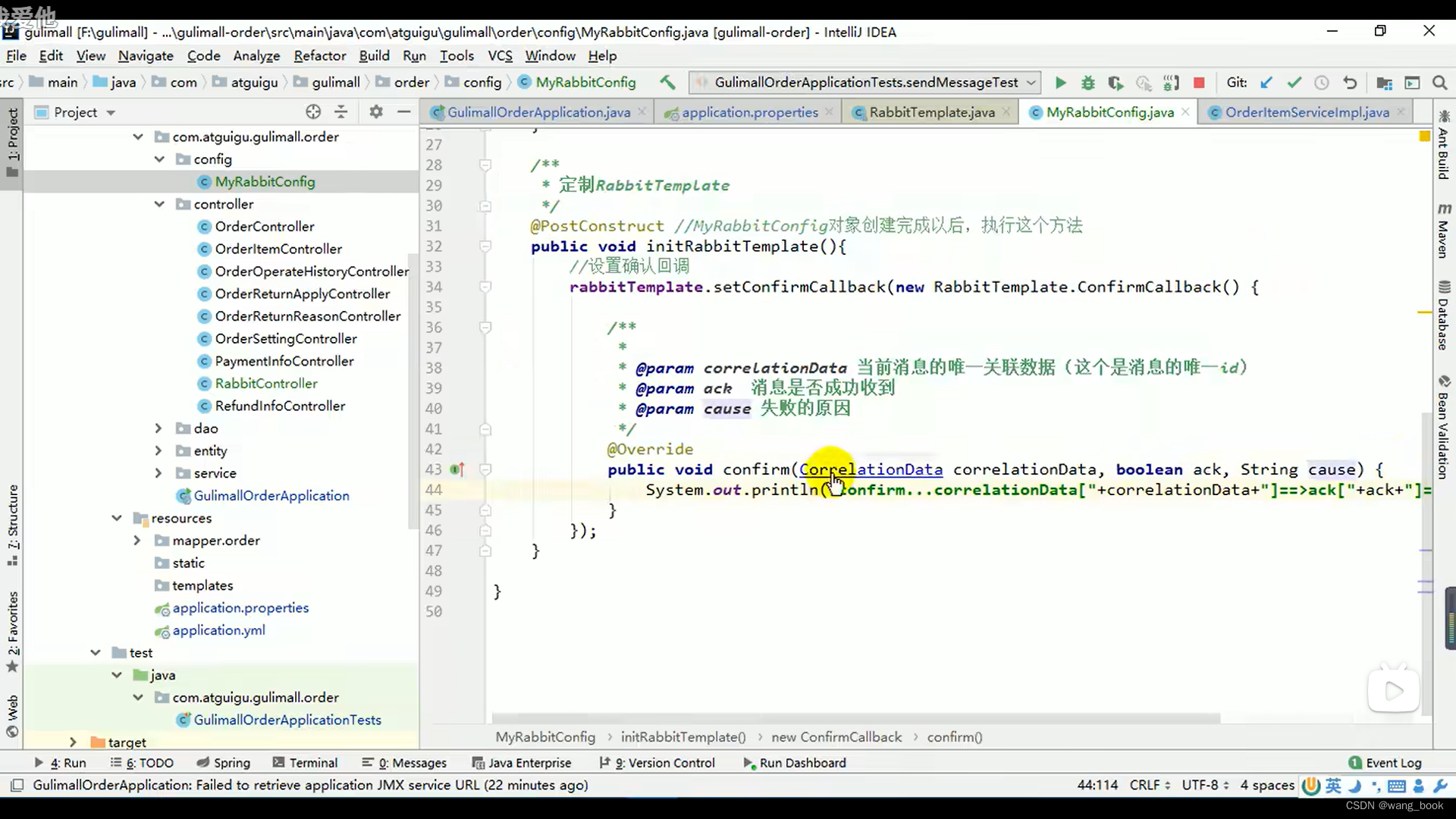Run the selected configuration with green play icon
The height and width of the screenshot is (819, 1456).
click(1060, 83)
